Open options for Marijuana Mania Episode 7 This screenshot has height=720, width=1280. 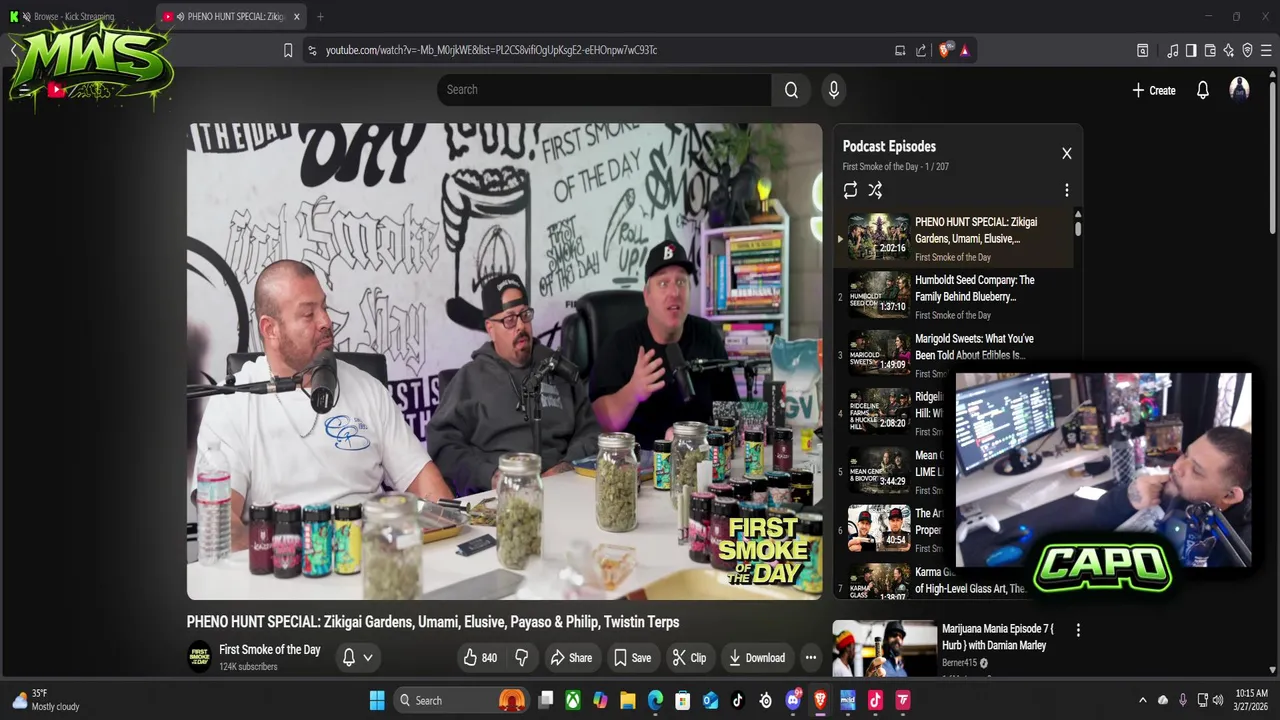click(x=1078, y=630)
